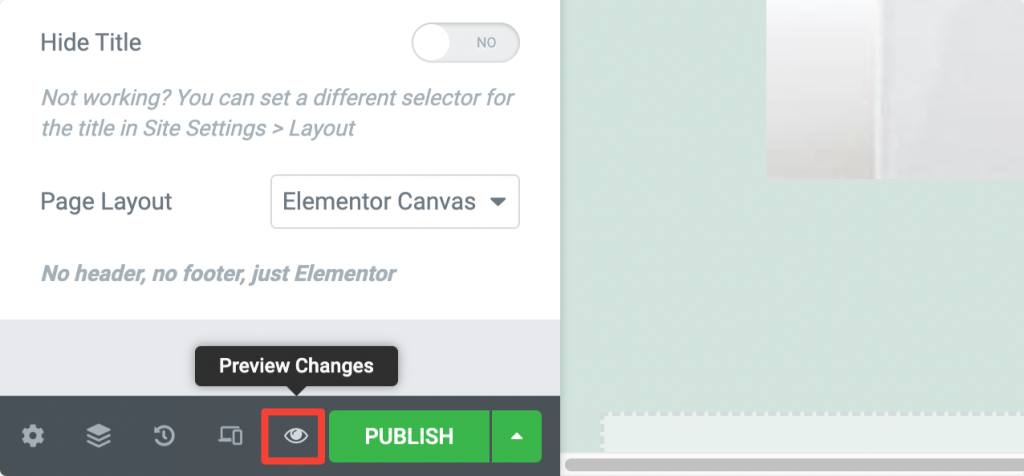Click the Preview Changes eye icon

point(296,436)
